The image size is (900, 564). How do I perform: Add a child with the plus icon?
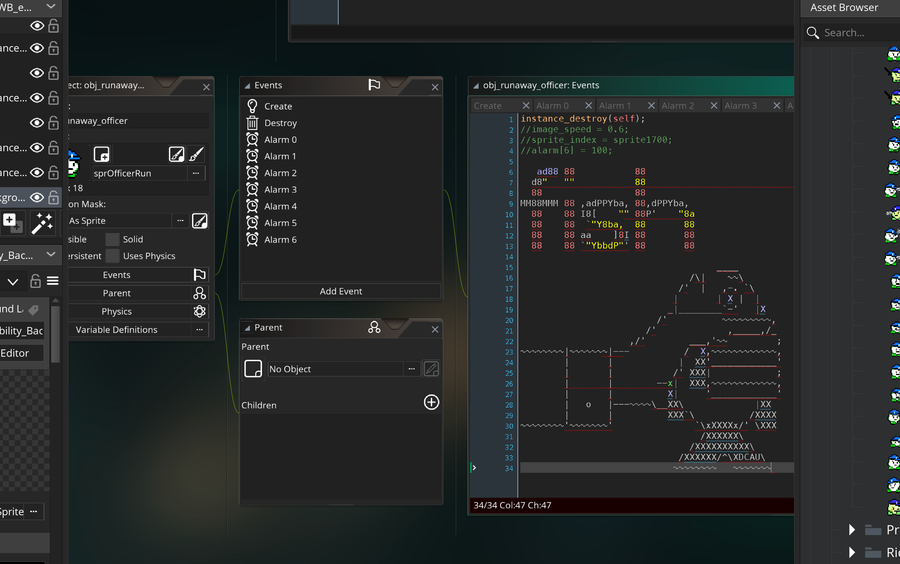(x=432, y=402)
